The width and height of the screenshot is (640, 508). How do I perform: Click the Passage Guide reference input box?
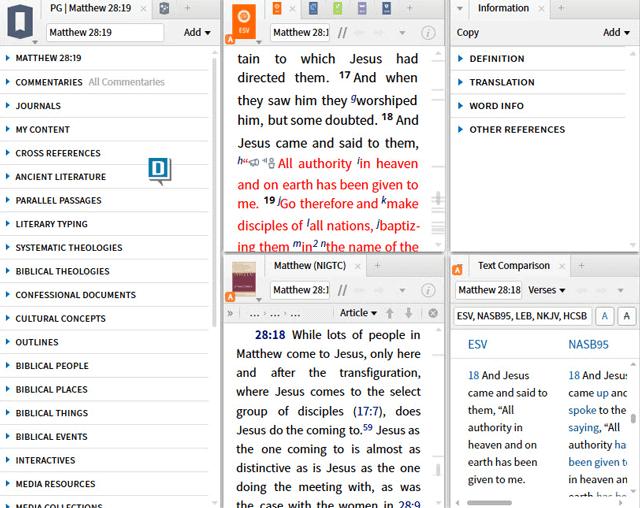(x=105, y=33)
